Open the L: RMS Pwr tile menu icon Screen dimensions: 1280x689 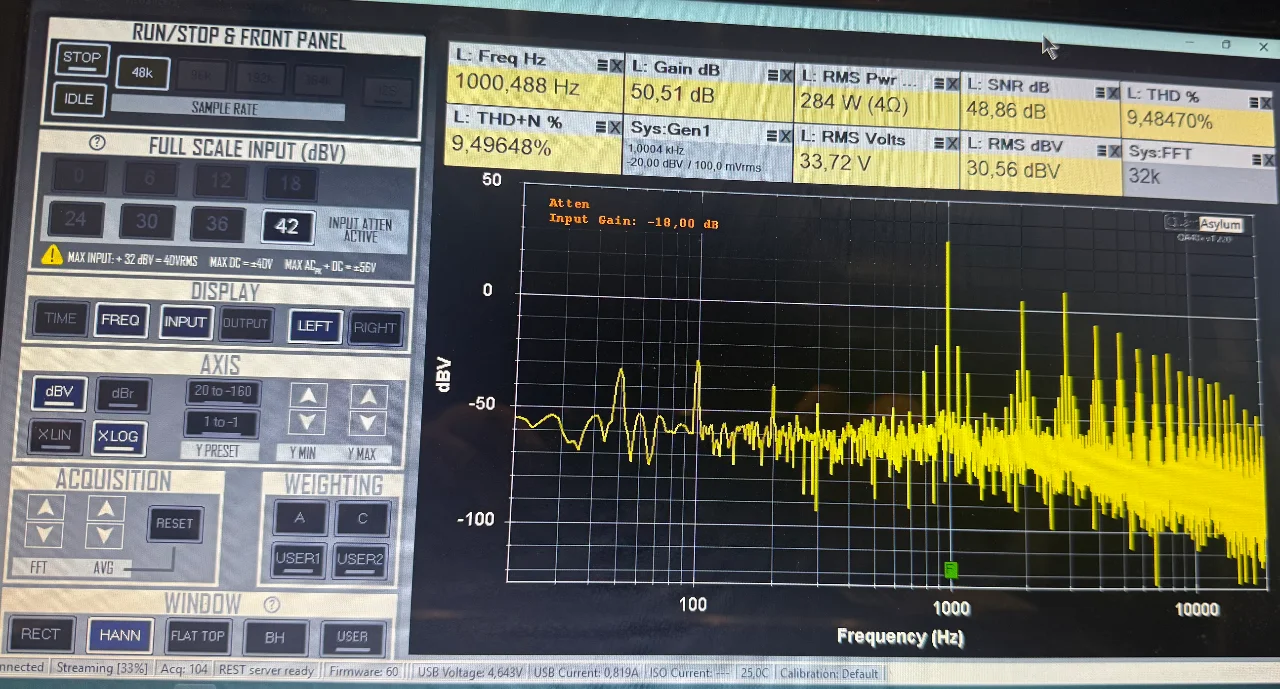click(936, 82)
